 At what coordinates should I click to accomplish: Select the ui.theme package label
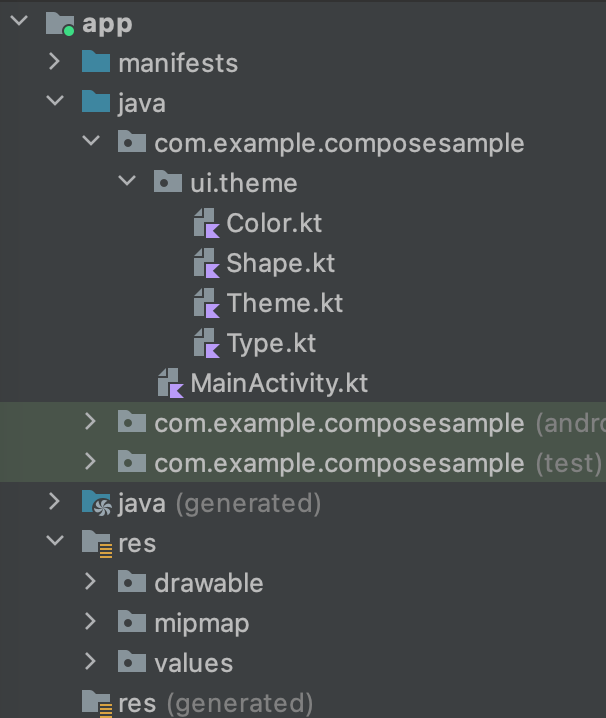(x=244, y=183)
